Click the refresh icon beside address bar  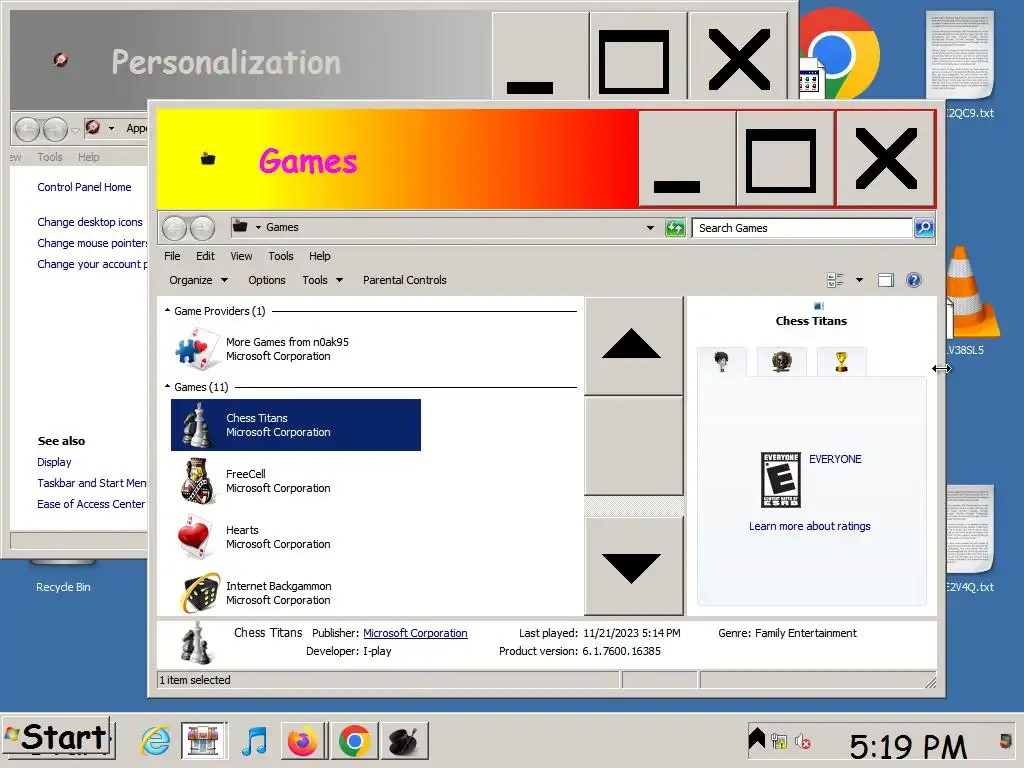pyautogui.click(x=675, y=227)
